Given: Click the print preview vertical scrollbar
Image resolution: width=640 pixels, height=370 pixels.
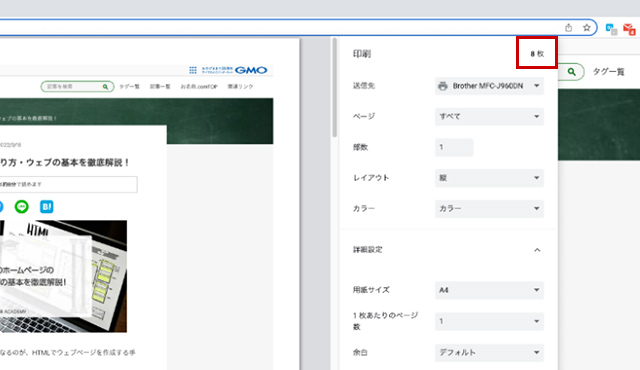Looking at the screenshot, I should pos(335,88).
